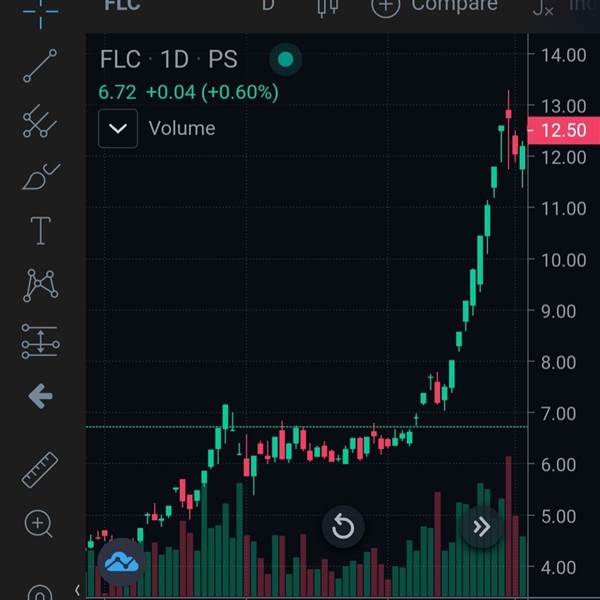Select the brush drawing tool

tap(41, 176)
